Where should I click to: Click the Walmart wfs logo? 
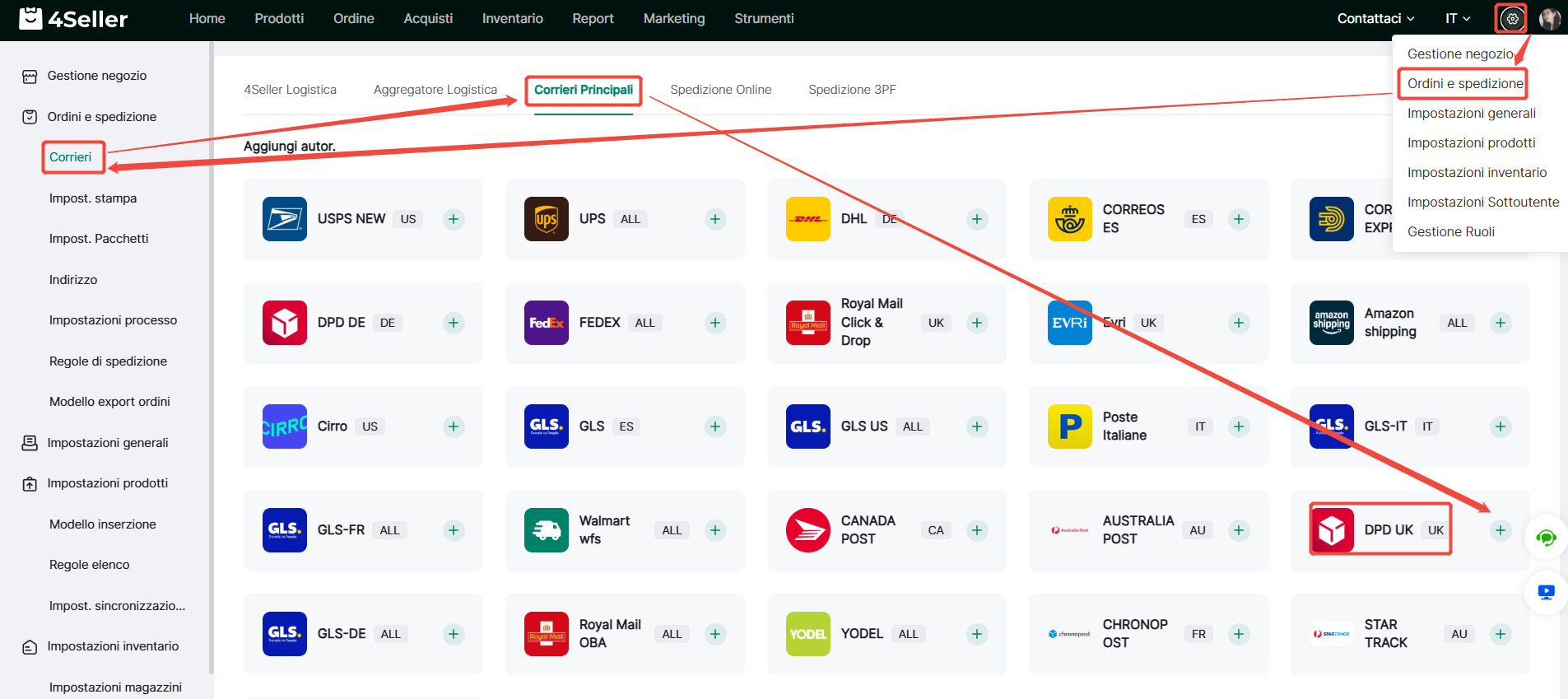tap(547, 530)
